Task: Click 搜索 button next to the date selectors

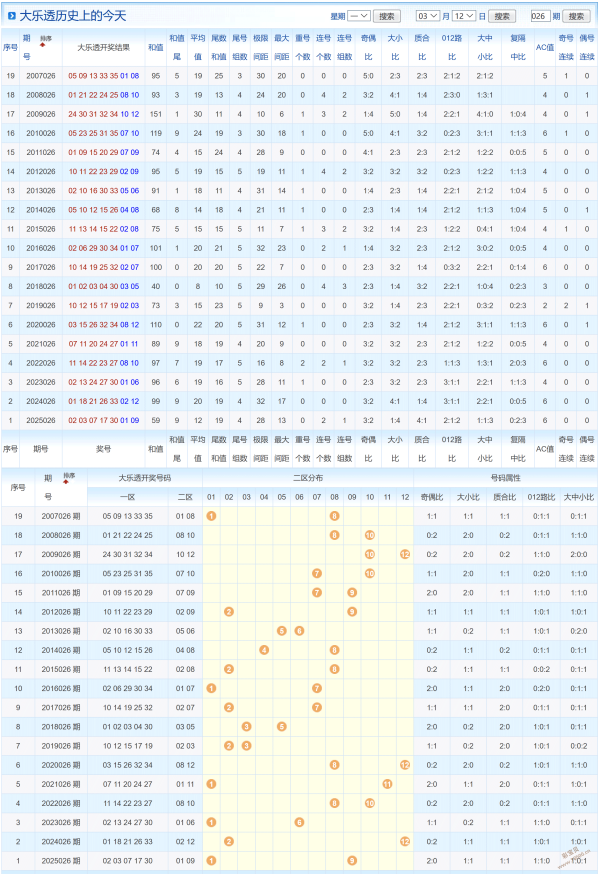Action: click(502, 16)
